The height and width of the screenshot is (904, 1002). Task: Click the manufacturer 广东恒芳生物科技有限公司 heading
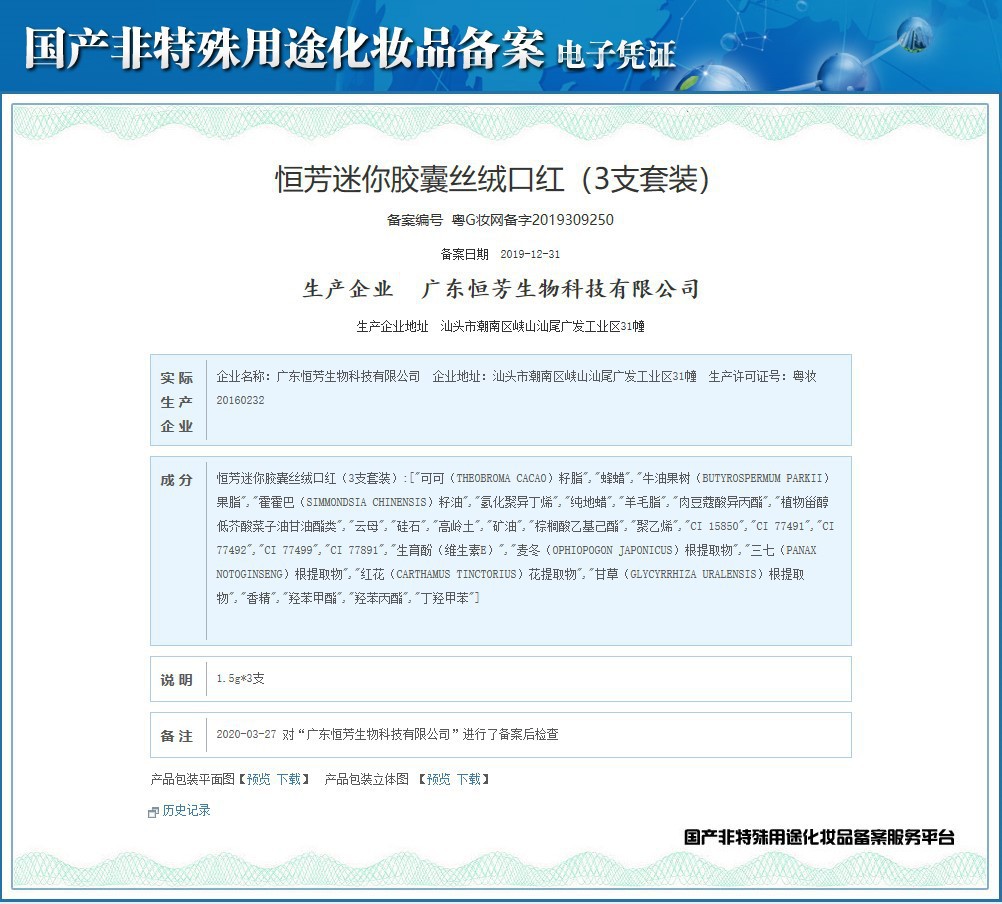(560, 289)
